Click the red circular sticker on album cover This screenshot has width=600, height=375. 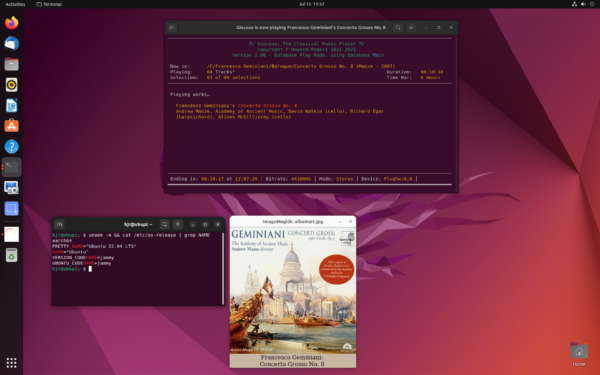336,269
